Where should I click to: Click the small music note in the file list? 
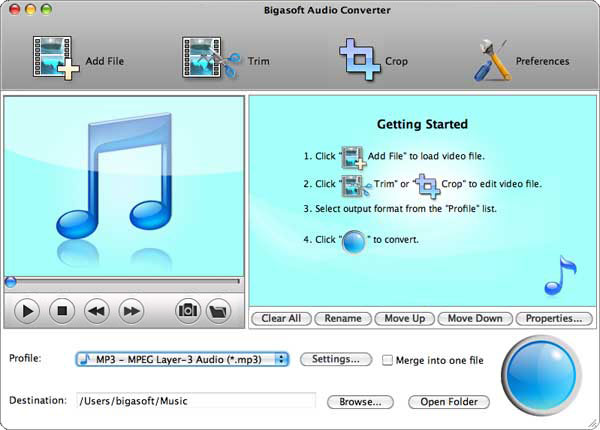(560, 275)
